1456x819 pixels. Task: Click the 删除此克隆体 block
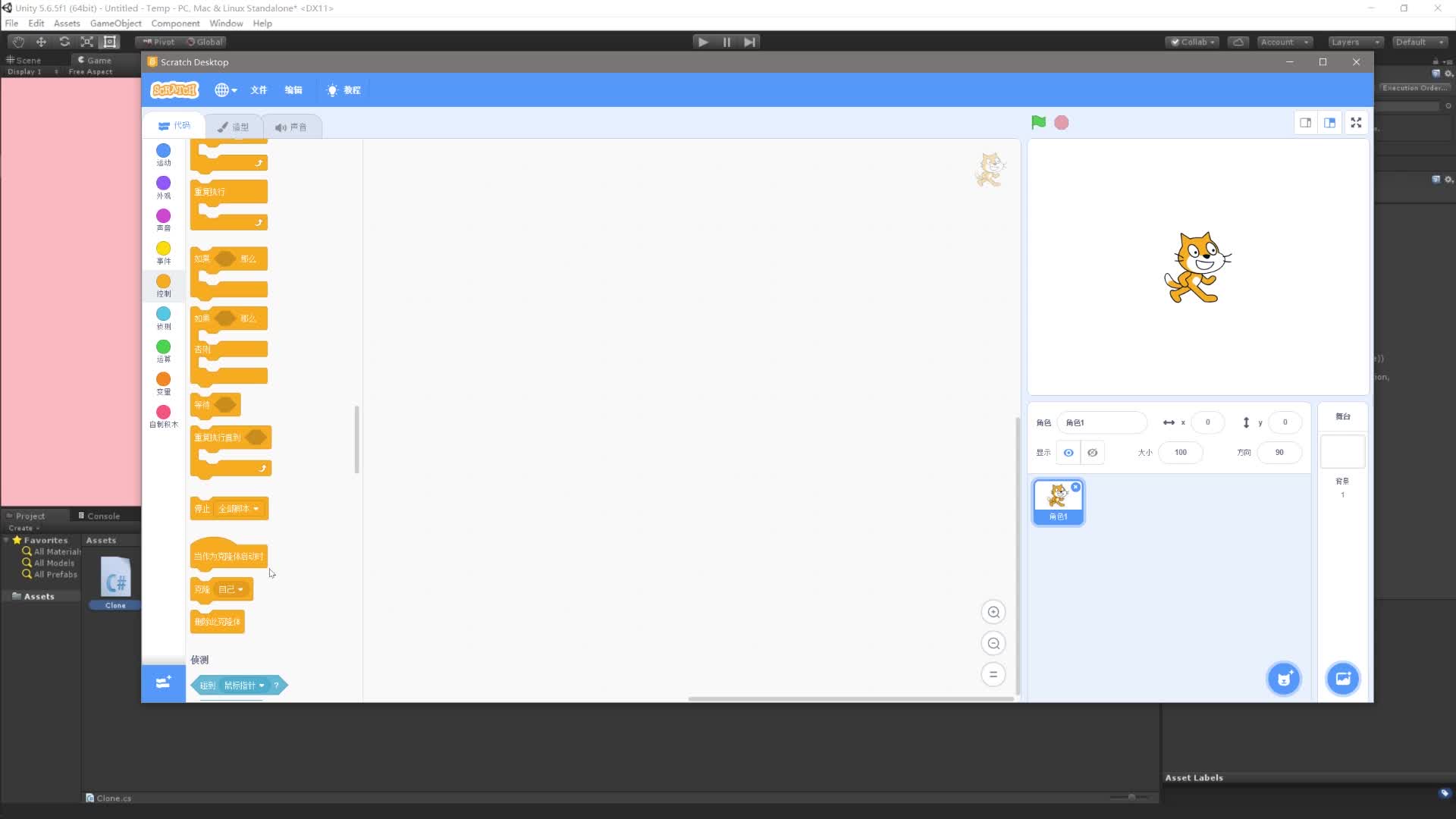pos(217,622)
